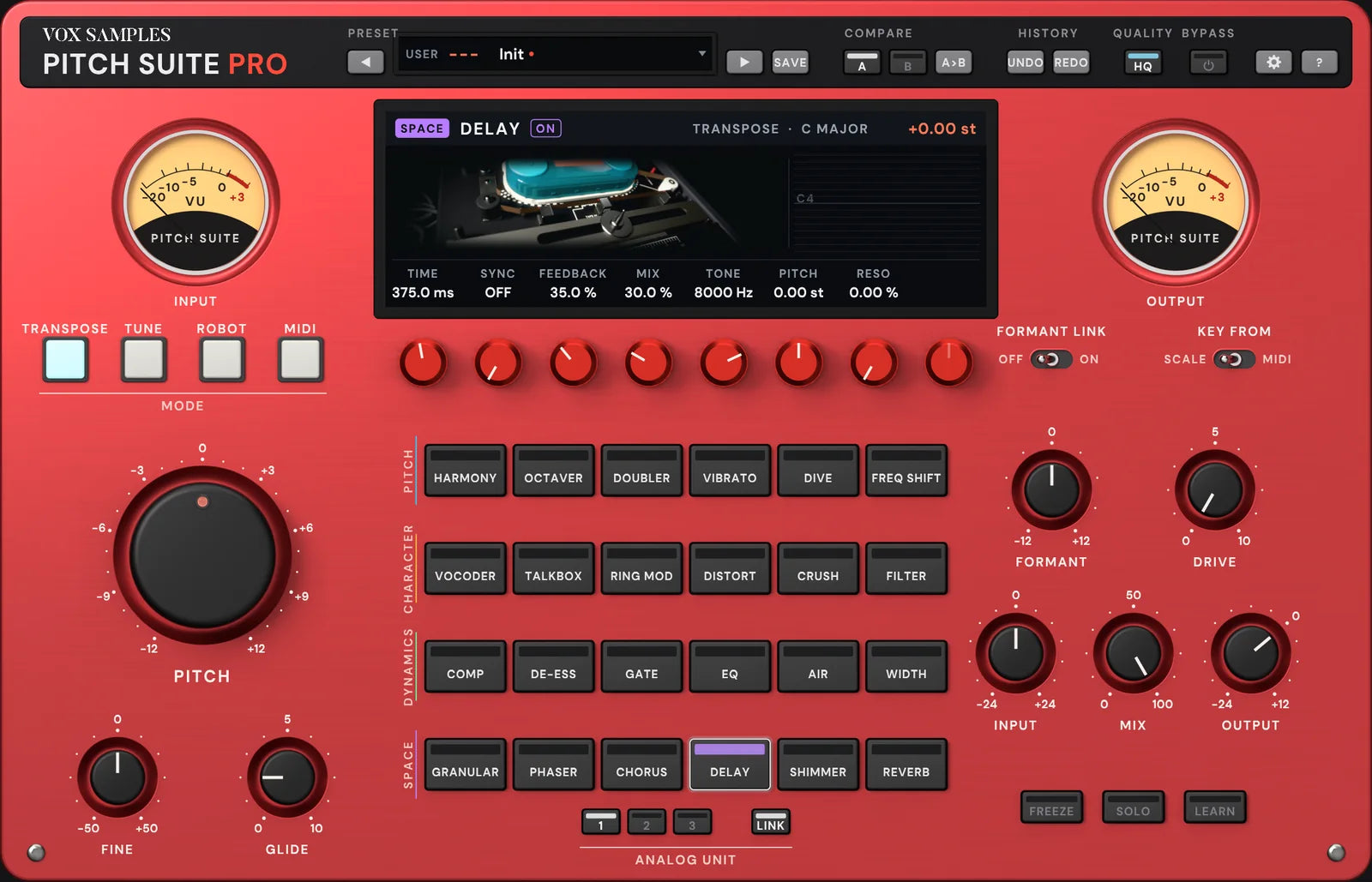Select the DELAY space module
The width and height of the screenshot is (1372, 882).
tap(730, 764)
